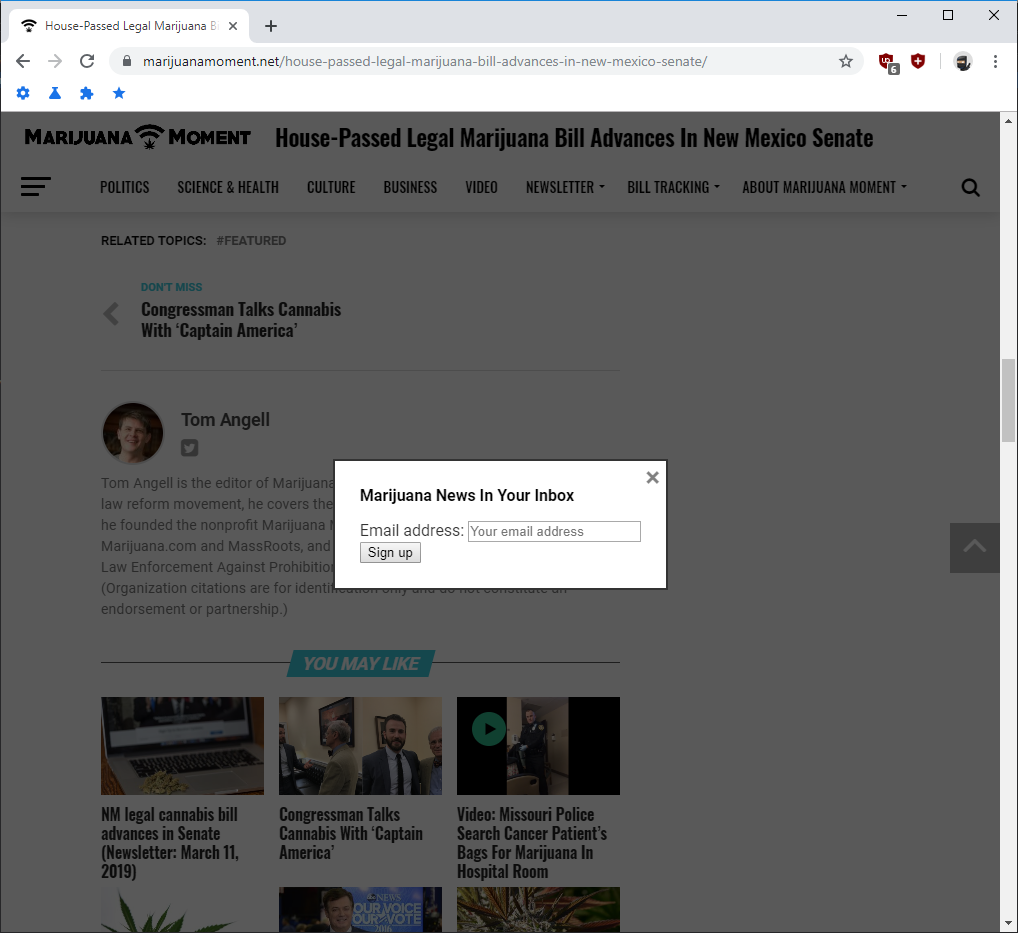The width and height of the screenshot is (1018, 933).
Task: Click the blue puzzle-piece bookmark icon
Action: 87,93
